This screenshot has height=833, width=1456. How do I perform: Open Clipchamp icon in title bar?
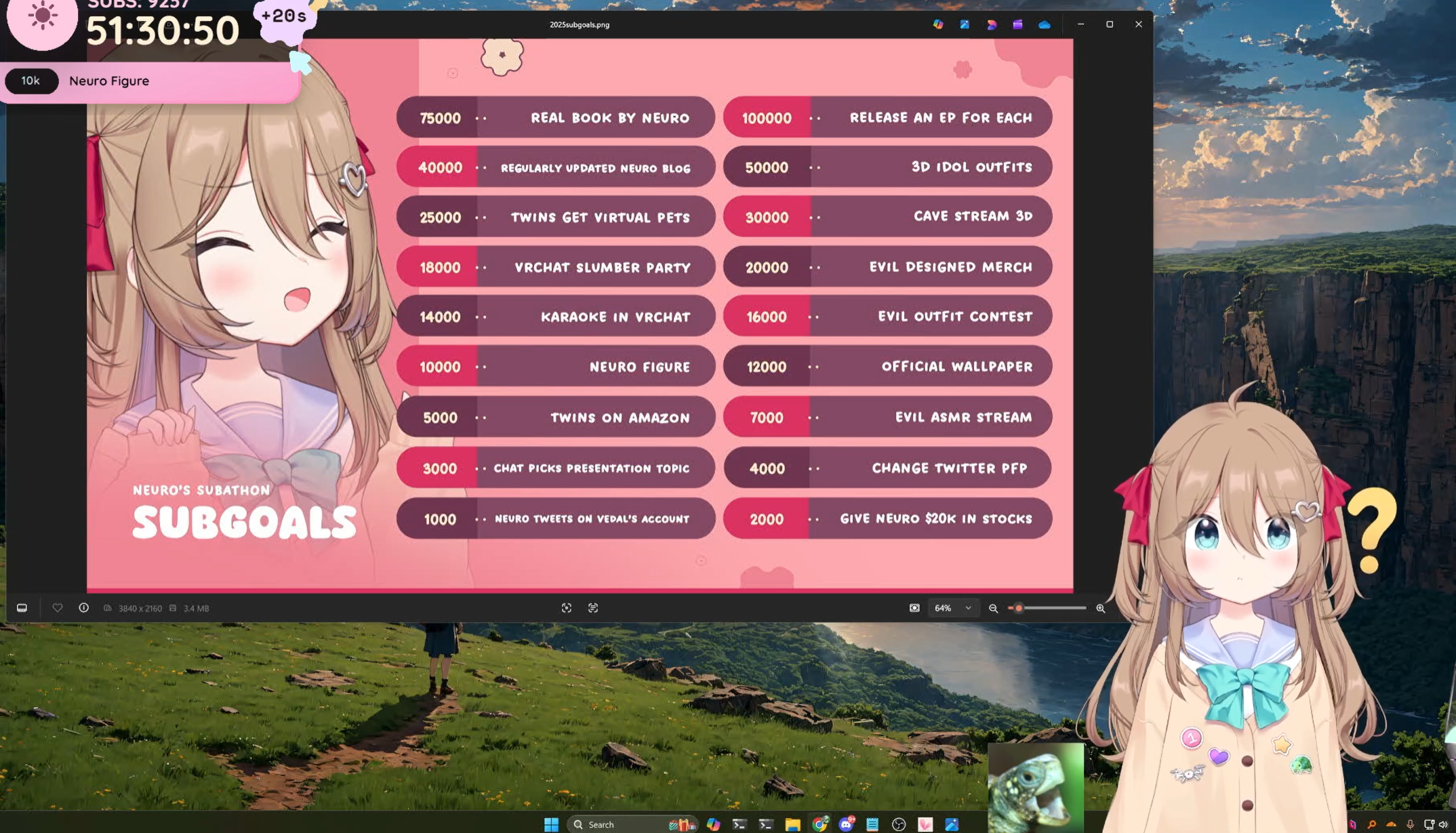pyautogui.click(x=1017, y=24)
